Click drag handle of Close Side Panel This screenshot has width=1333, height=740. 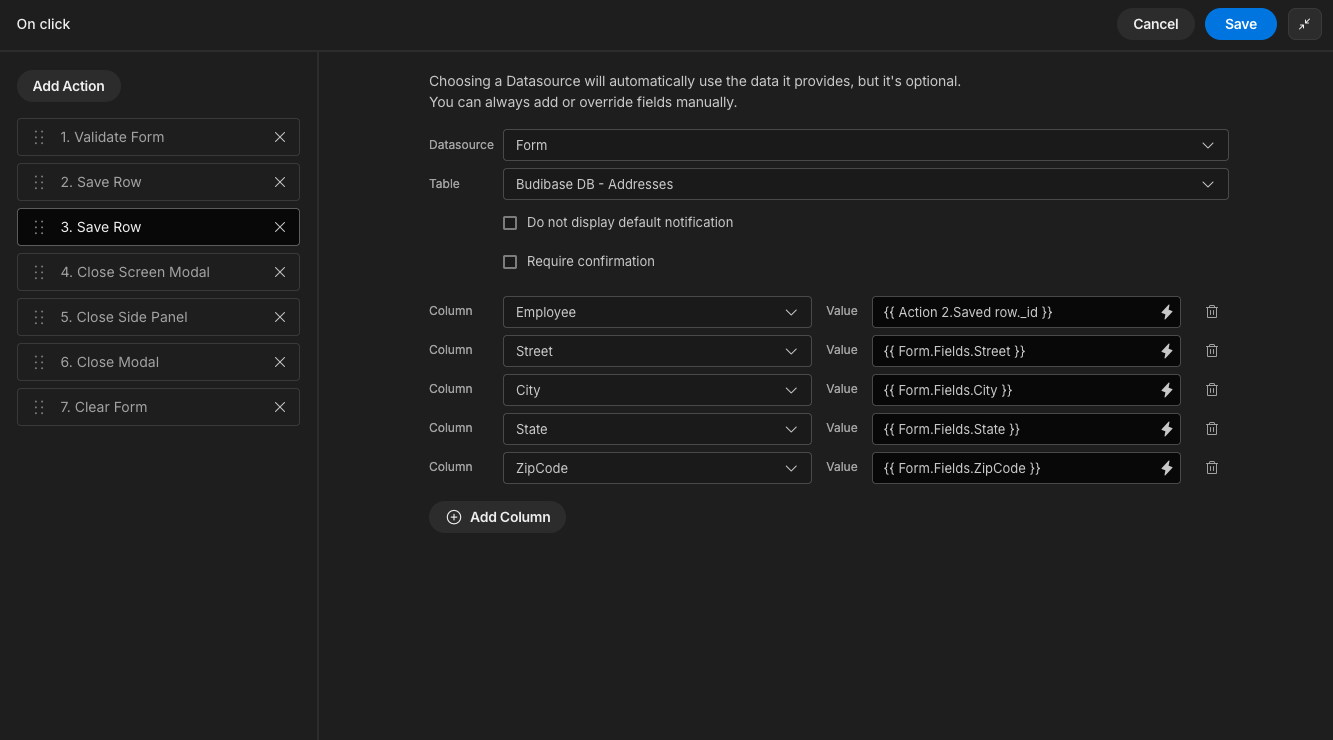tap(39, 317)
